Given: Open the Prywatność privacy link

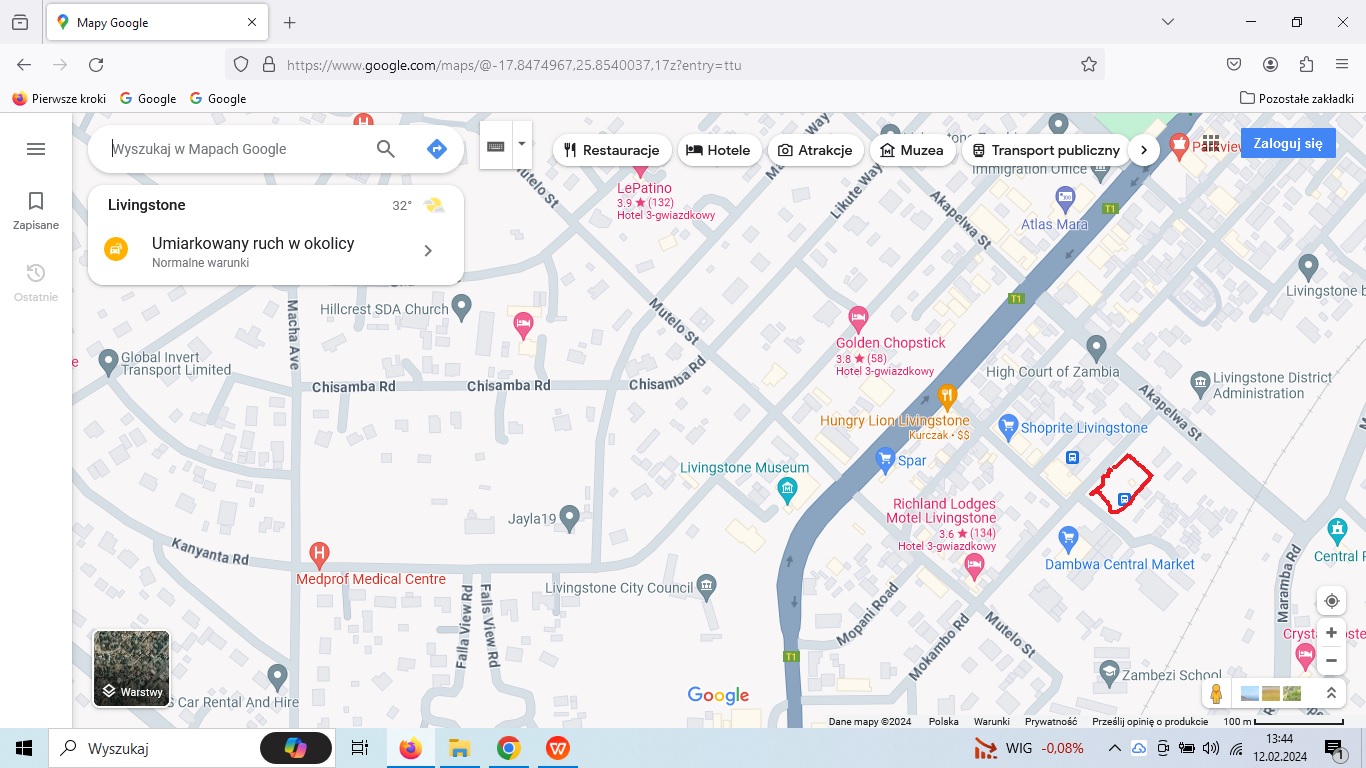Looking at the screenshot, I should pyautogui.click(x=1051, y=721).
